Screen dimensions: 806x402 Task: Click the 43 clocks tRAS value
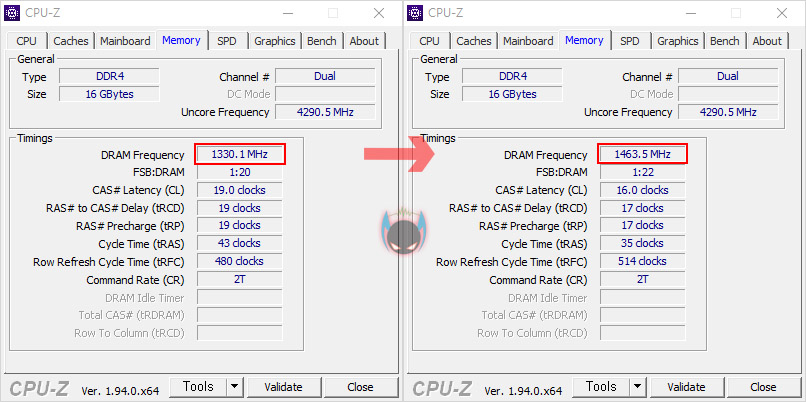[x=240, y=243]
